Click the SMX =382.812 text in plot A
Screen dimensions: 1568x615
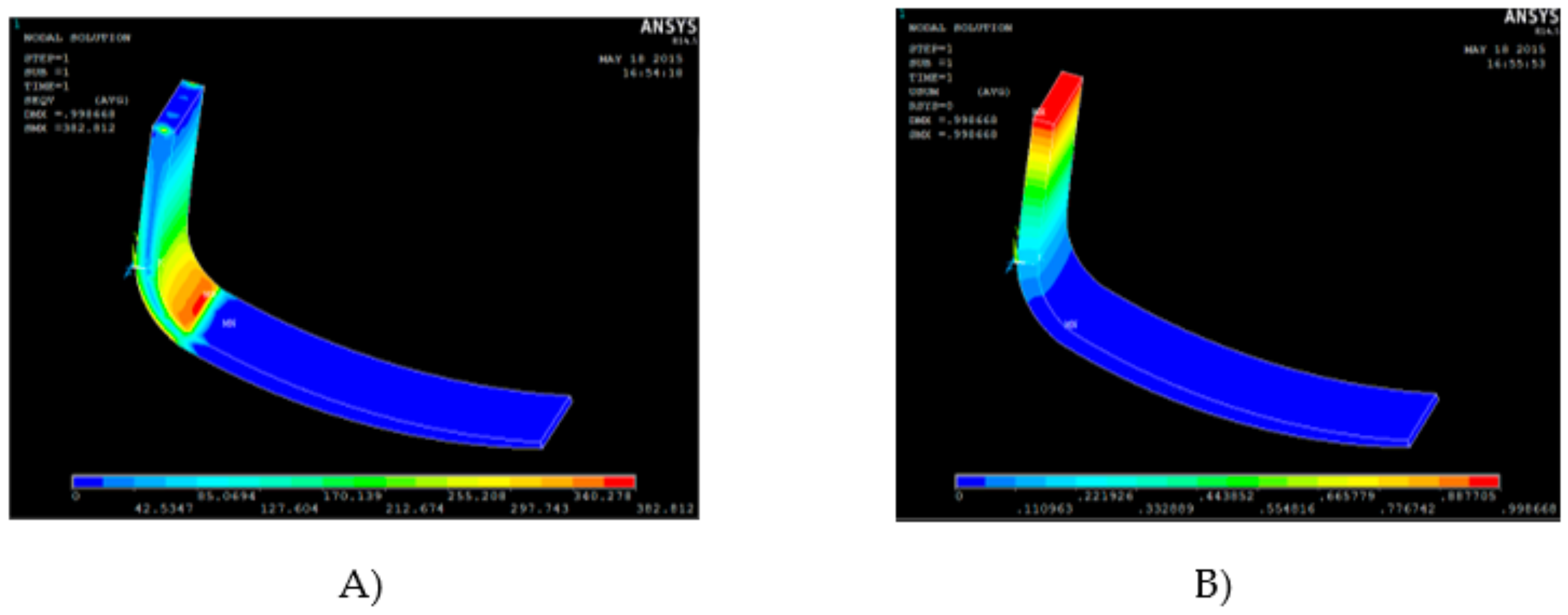pyautogui.click(x=69, y=128)
